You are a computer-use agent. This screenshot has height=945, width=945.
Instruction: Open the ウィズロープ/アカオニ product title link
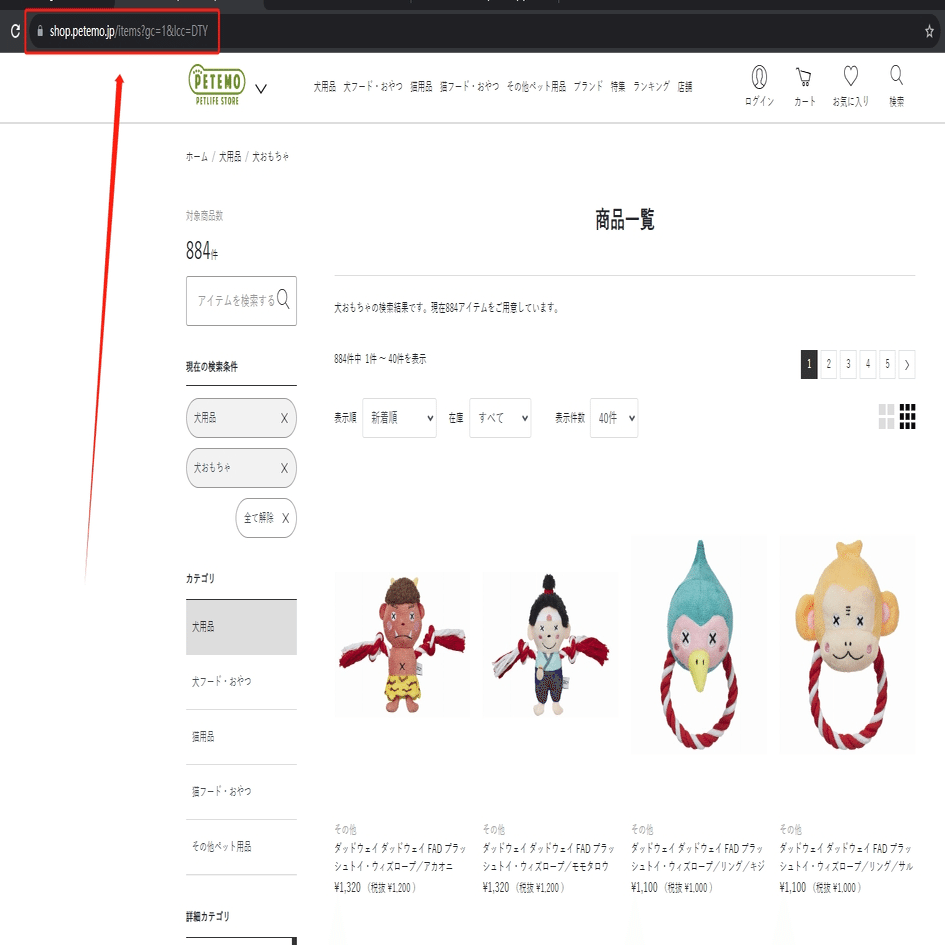[400, 857]
